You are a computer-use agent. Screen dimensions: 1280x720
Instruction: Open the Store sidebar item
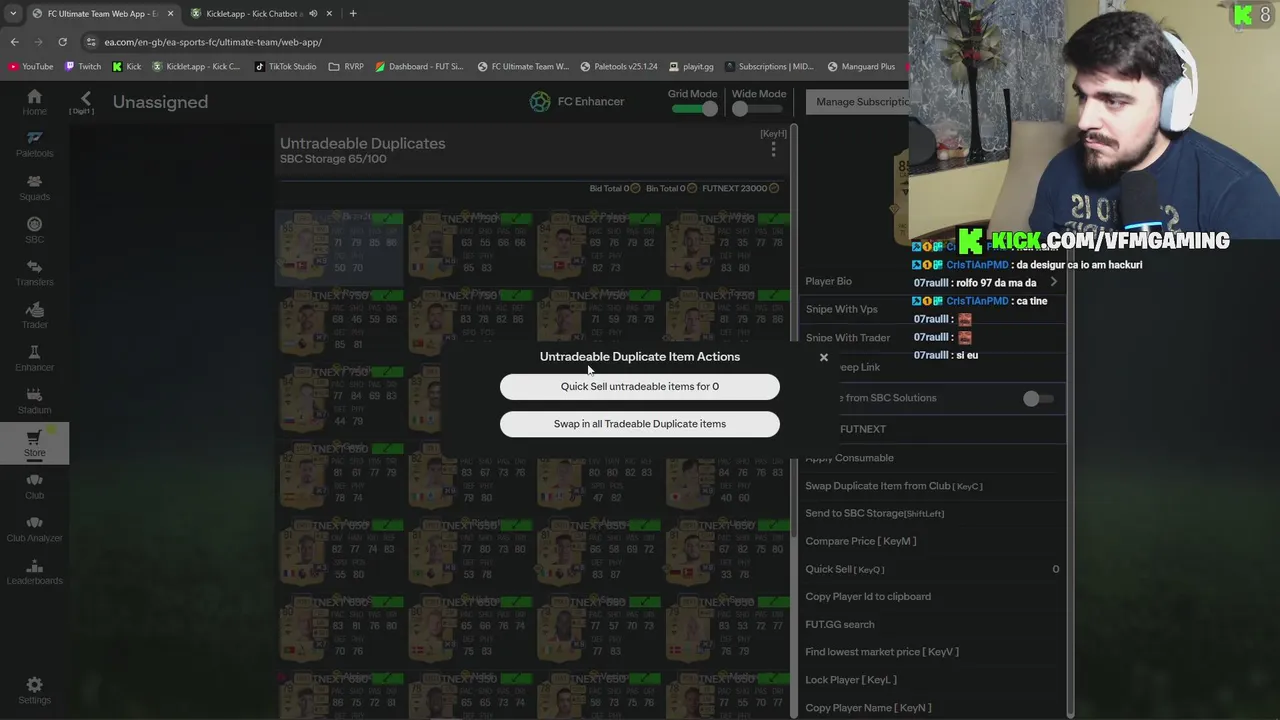coord(34,444)
